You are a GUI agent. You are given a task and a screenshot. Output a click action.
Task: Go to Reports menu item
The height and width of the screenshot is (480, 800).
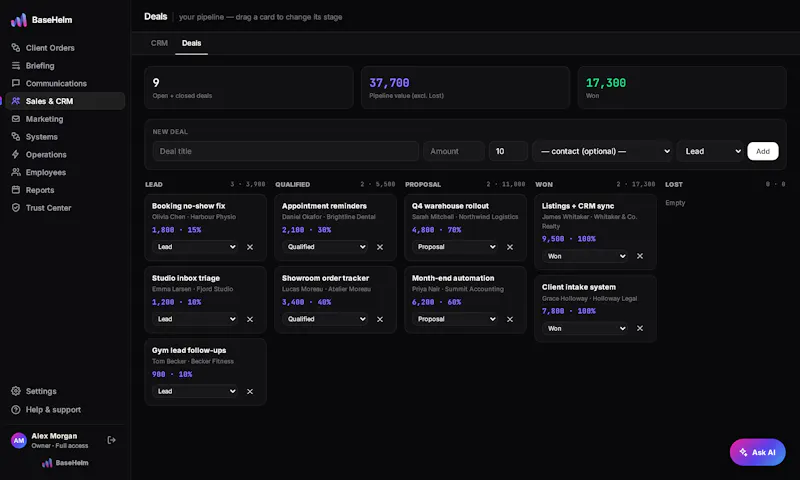[40, 190]
